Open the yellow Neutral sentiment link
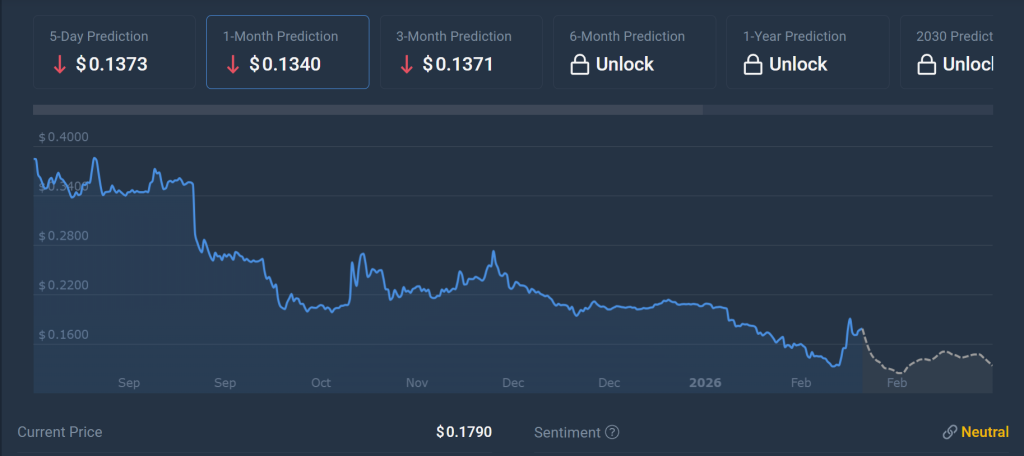 click(x=984, y=433)
